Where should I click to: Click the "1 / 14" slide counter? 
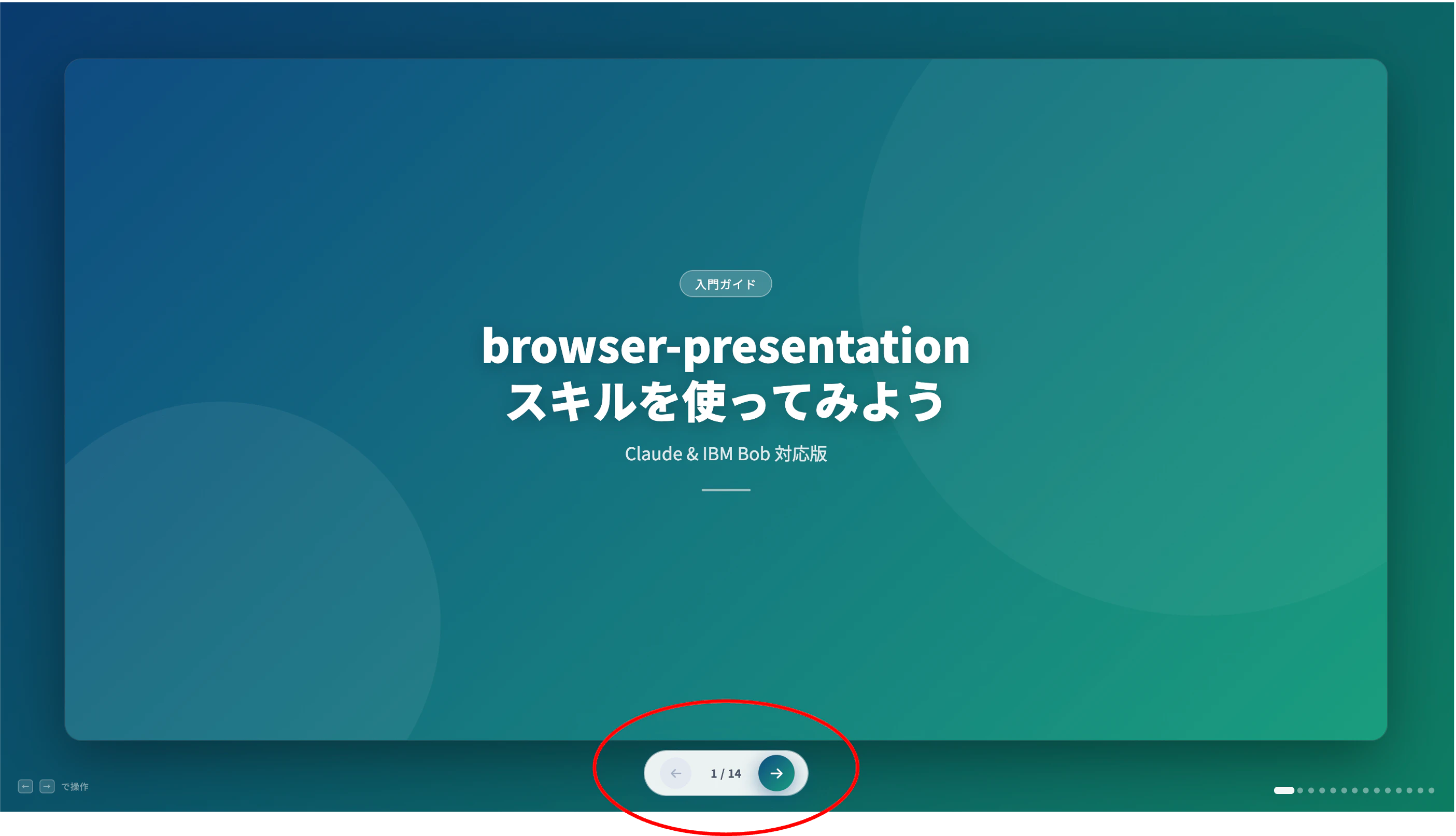(x=726, y=773)
